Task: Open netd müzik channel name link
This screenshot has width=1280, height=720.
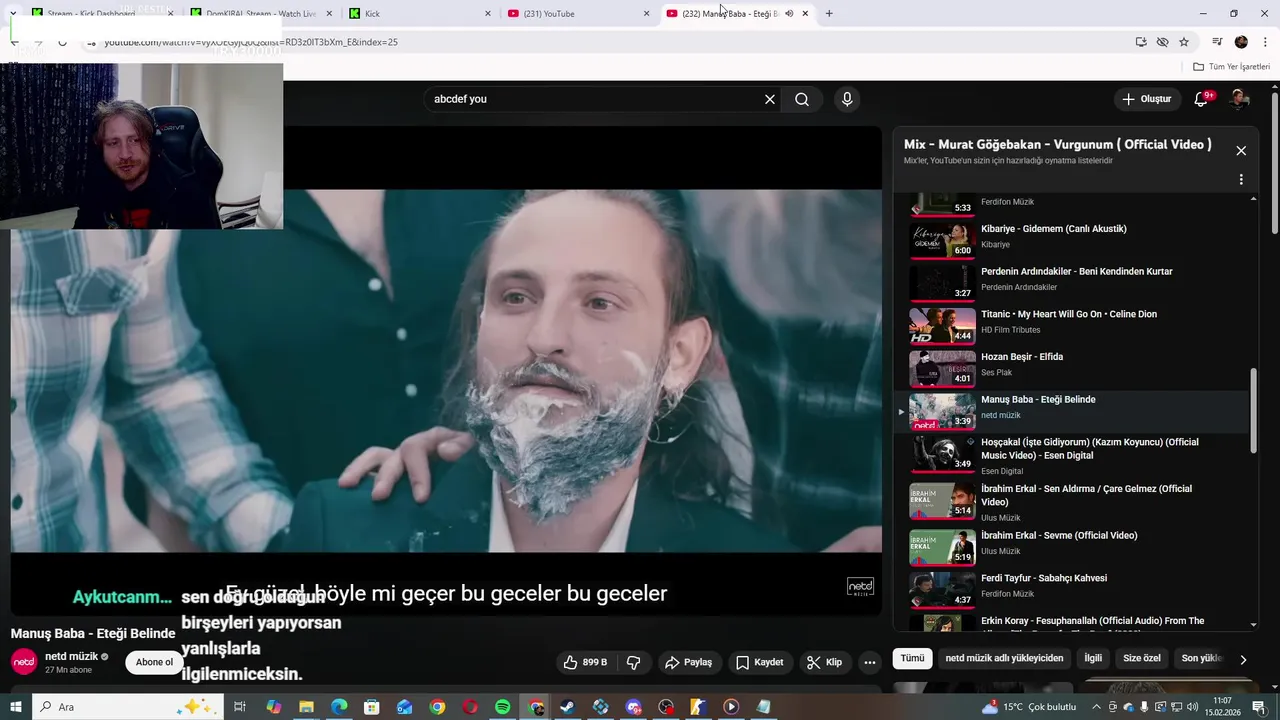Action: [x=71, y=656]
